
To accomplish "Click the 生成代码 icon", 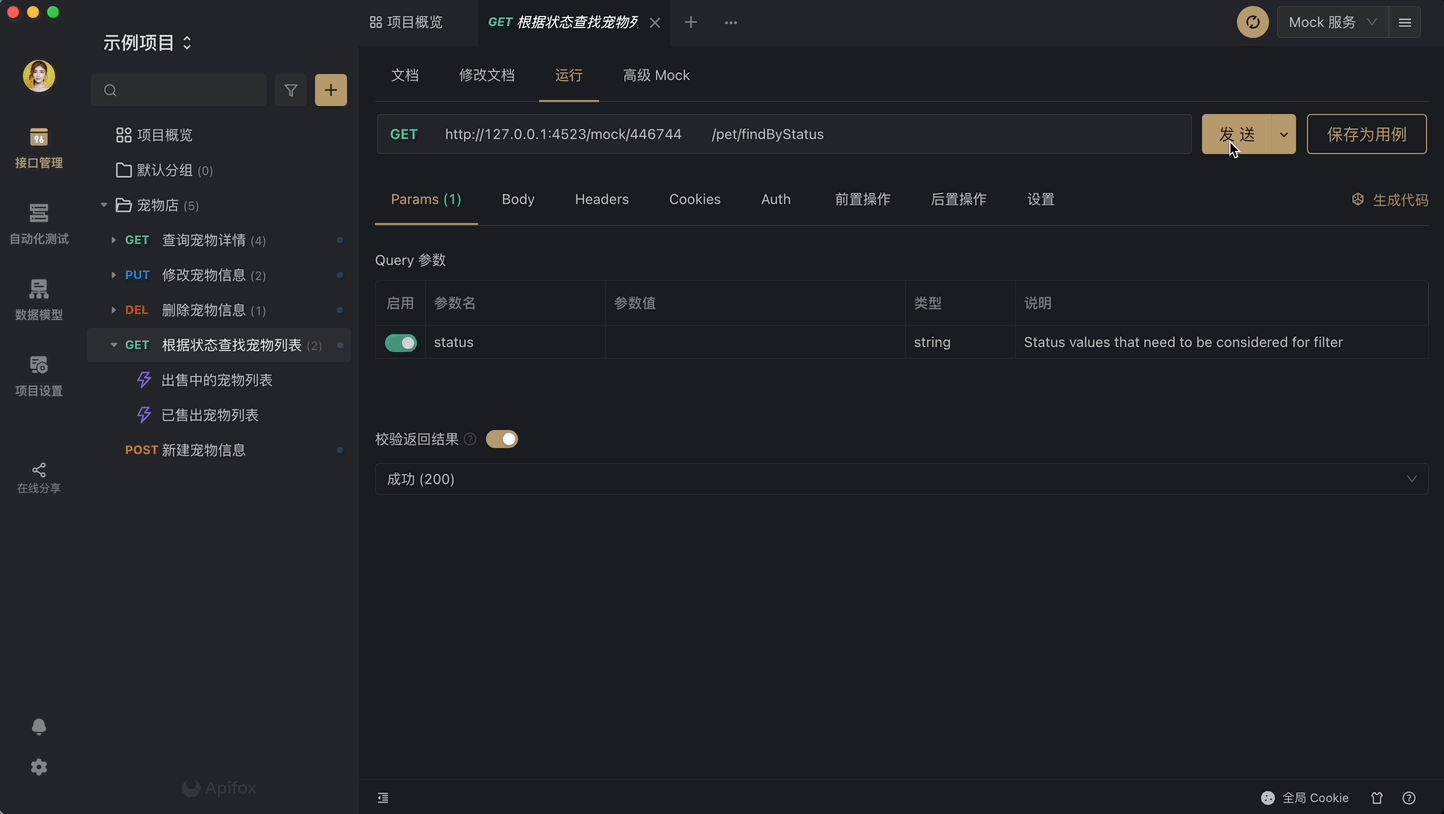I will 1357,199.
